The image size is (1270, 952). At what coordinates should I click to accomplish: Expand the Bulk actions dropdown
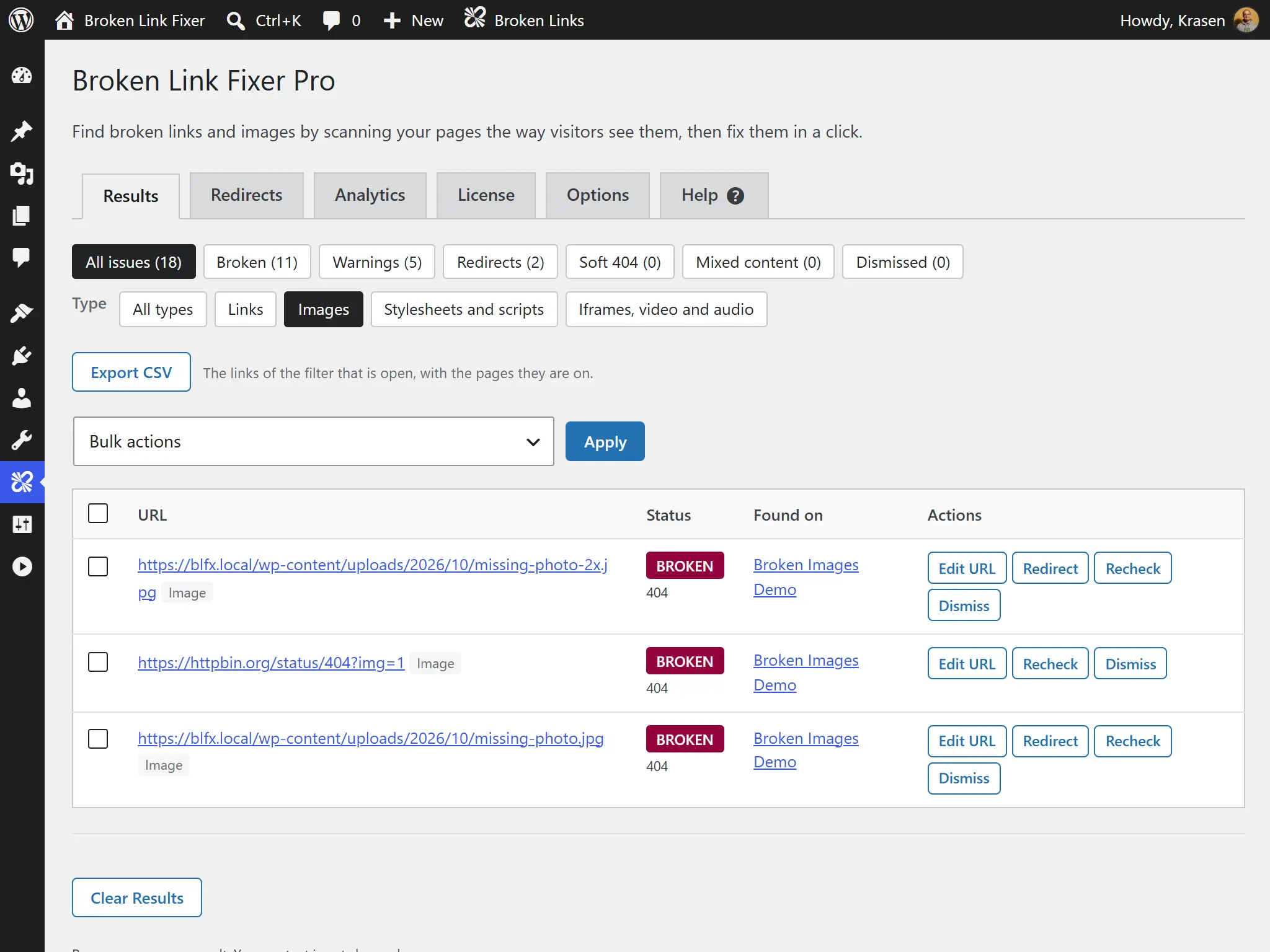[x=314, y=441]
